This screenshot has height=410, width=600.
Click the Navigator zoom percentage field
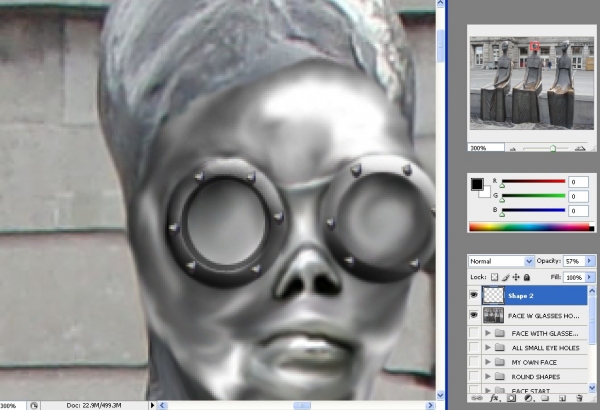coord(486,148)
